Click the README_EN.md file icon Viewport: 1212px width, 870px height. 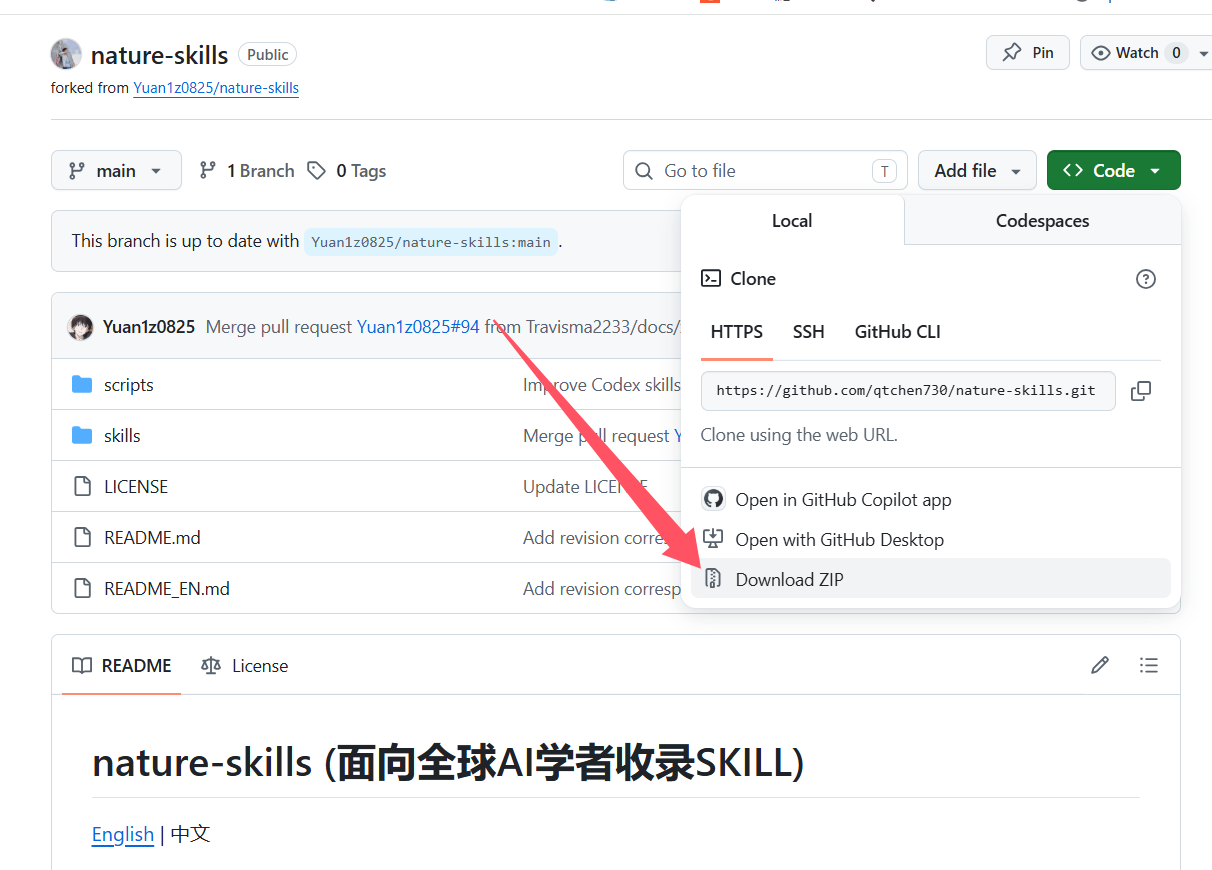point(83,589)
